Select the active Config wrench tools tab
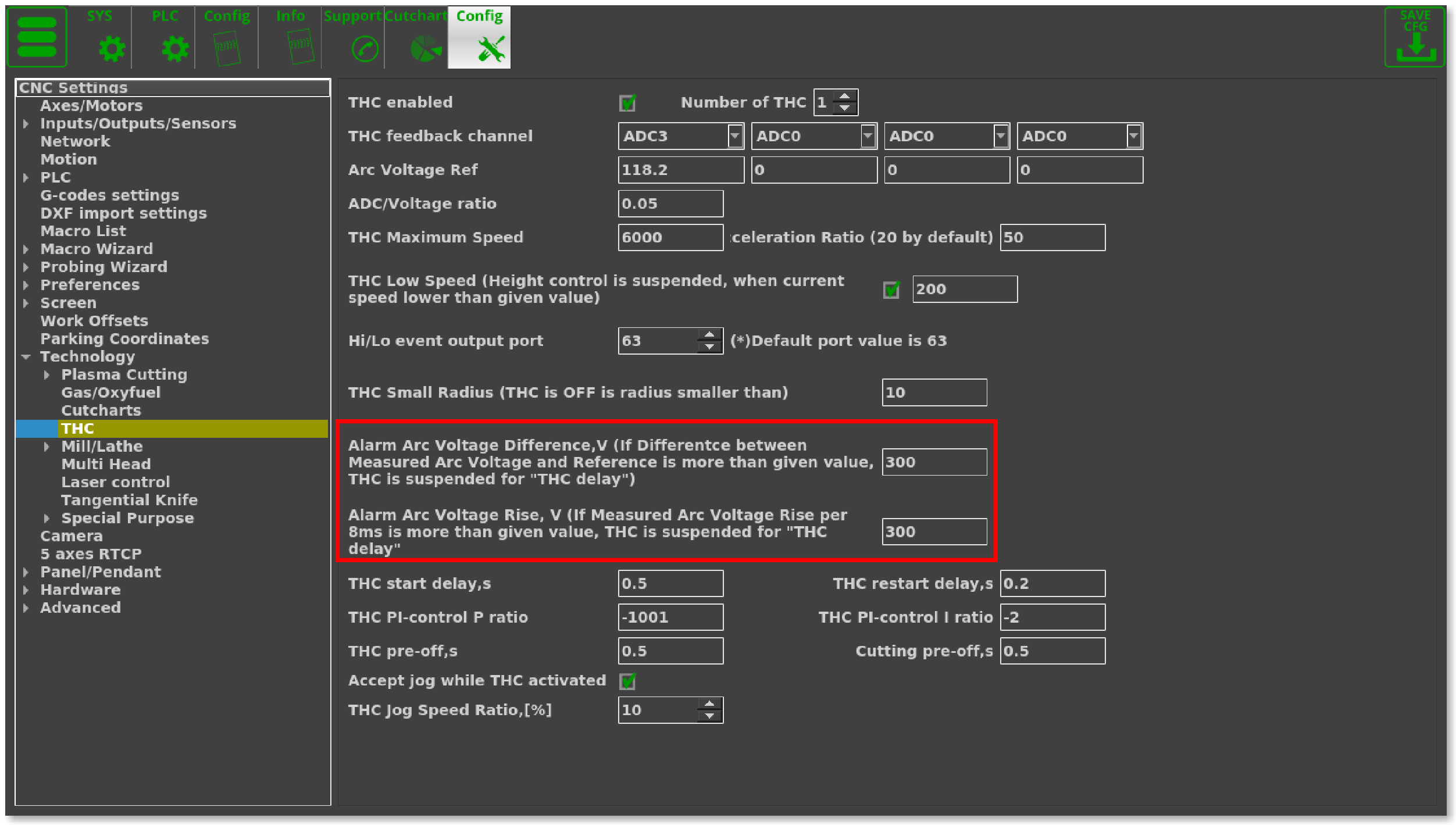The height and width of the screenshot is (825, 1456). pyautogui.click(x=490, y=49)
